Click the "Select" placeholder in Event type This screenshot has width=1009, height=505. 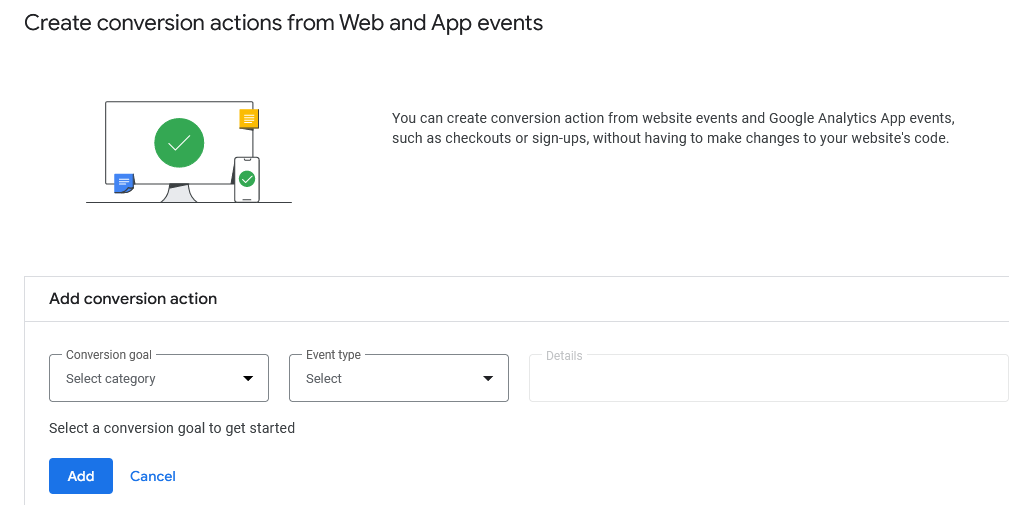point(324,379)
